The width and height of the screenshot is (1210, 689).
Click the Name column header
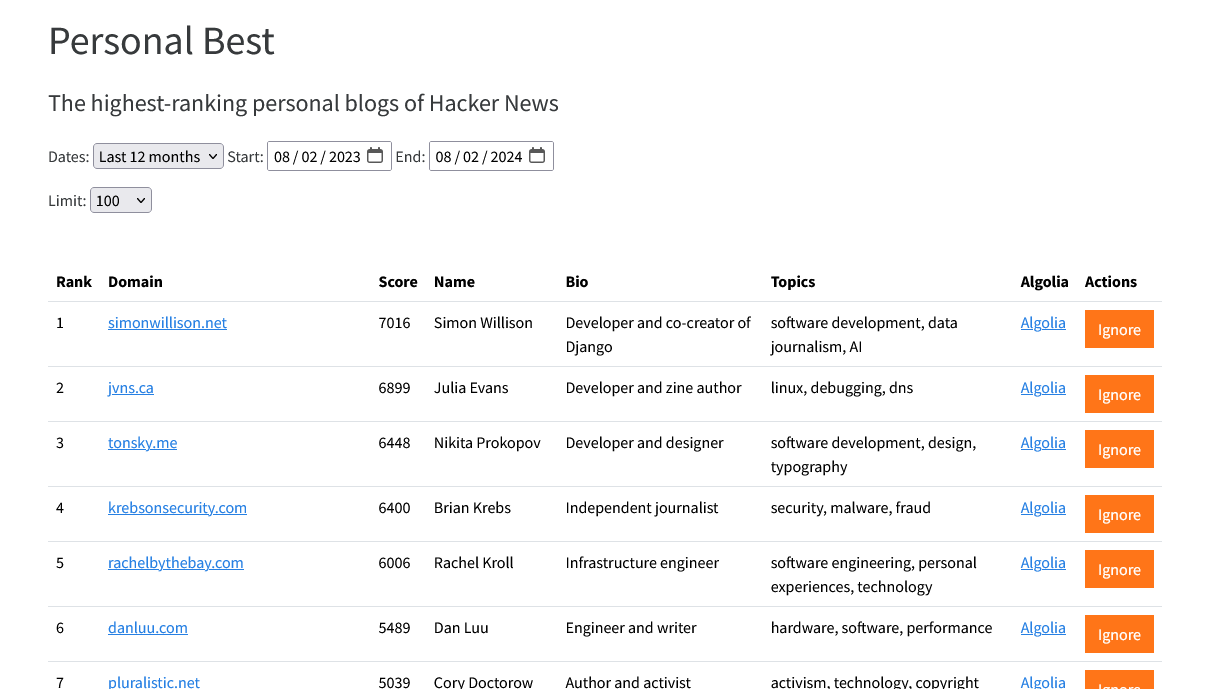[x=454, y=282]
